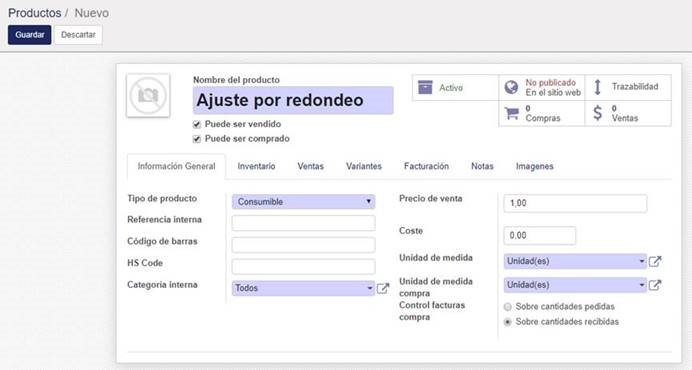
Task: Open the Ventas tab
Action: [x=311, y=166]
